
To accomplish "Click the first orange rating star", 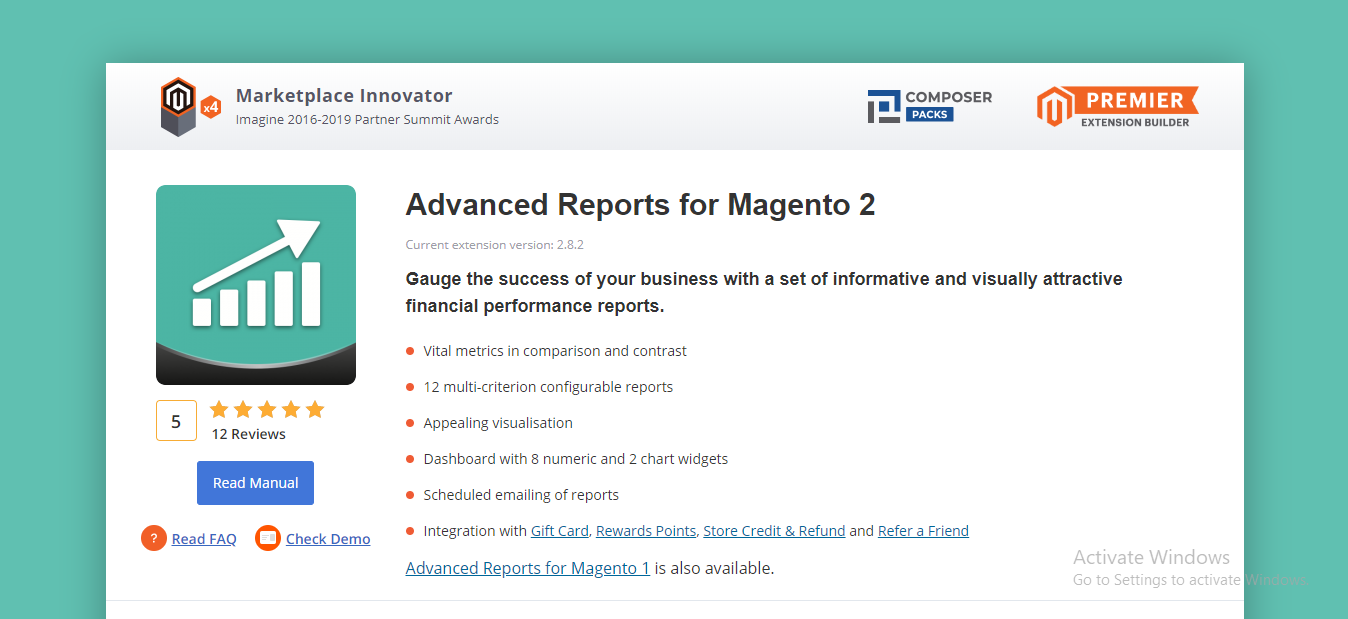I will pos(219,409).
